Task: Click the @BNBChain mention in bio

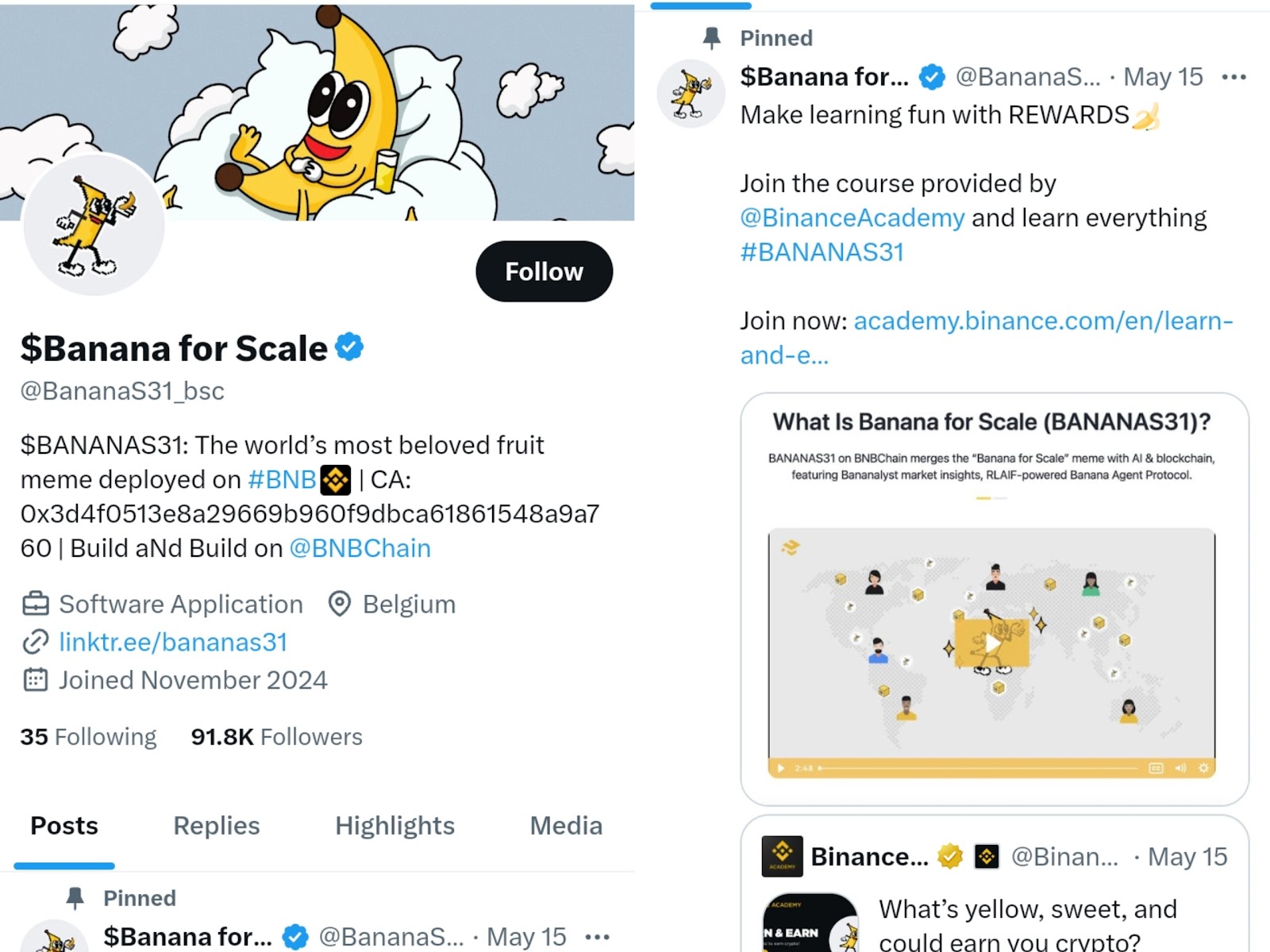Action: [360, 548]
